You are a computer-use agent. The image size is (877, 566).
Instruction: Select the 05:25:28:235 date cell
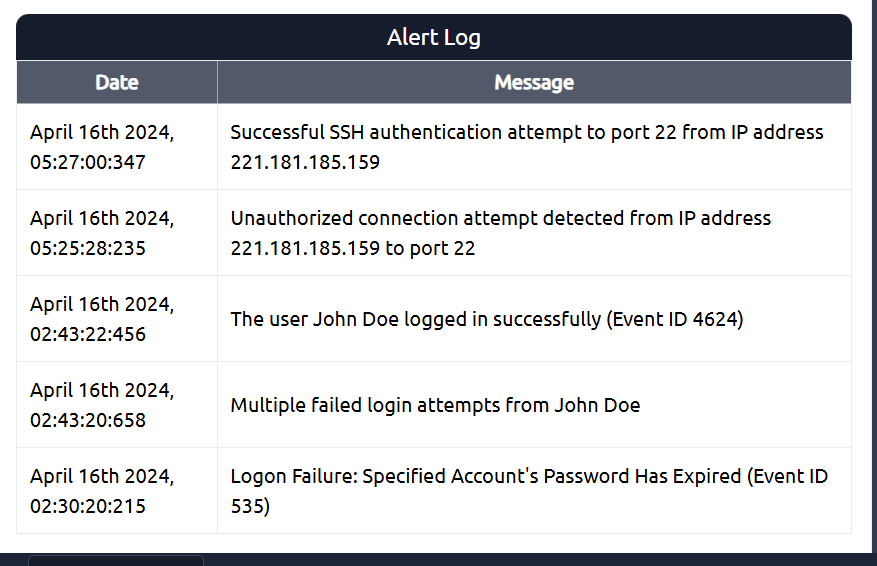tap(102, 233)
